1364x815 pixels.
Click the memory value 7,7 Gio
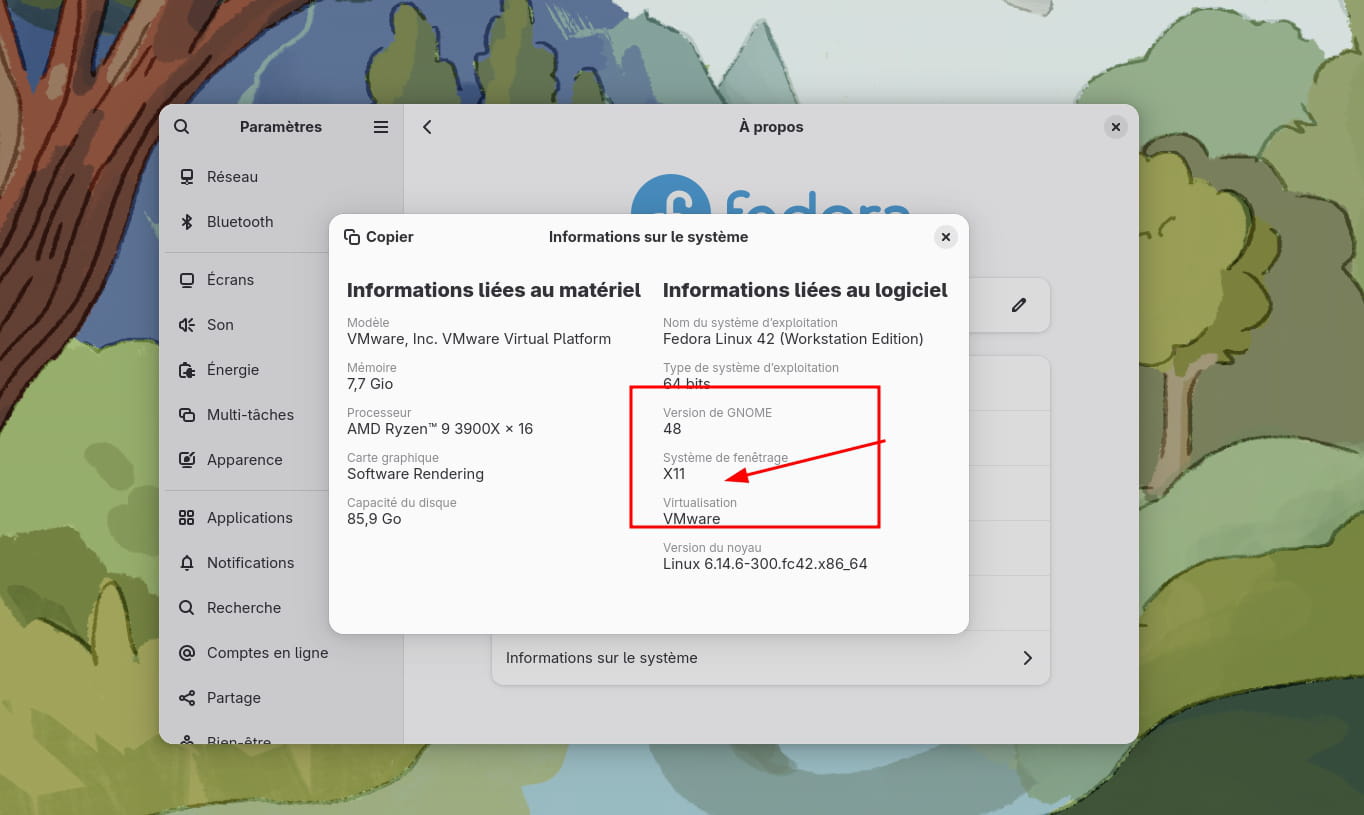(x=370, y=384)
